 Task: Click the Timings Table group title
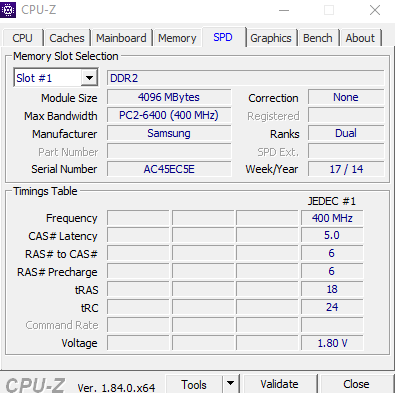coord(45,191)
